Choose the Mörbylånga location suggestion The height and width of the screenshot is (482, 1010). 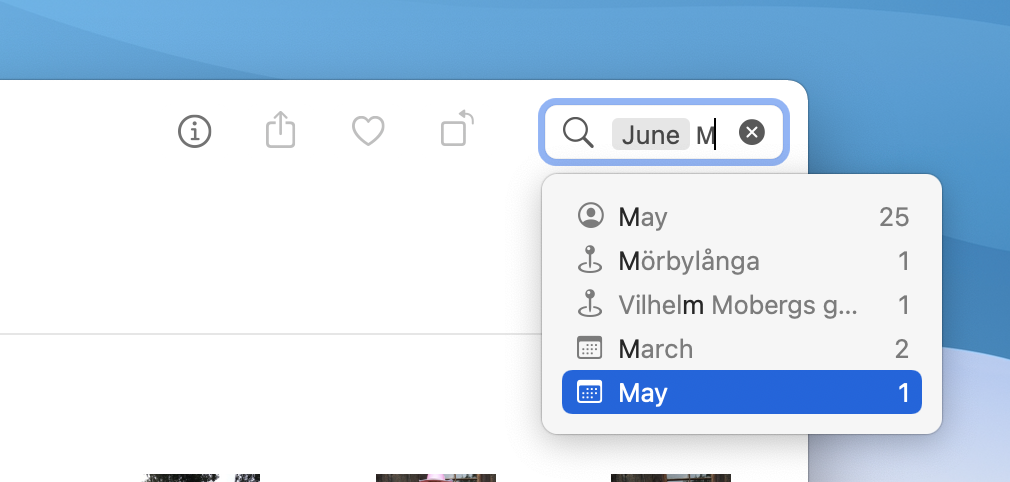(742, 261)
